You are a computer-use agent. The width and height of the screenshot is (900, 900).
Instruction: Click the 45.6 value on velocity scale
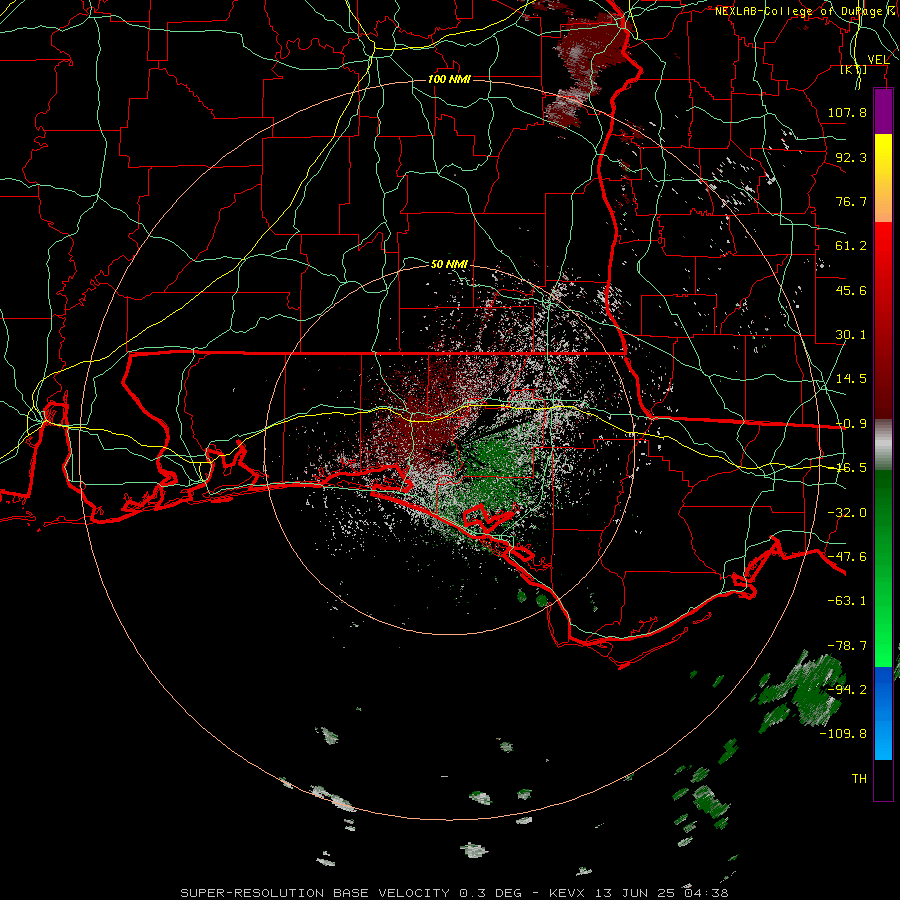(851, 290)
